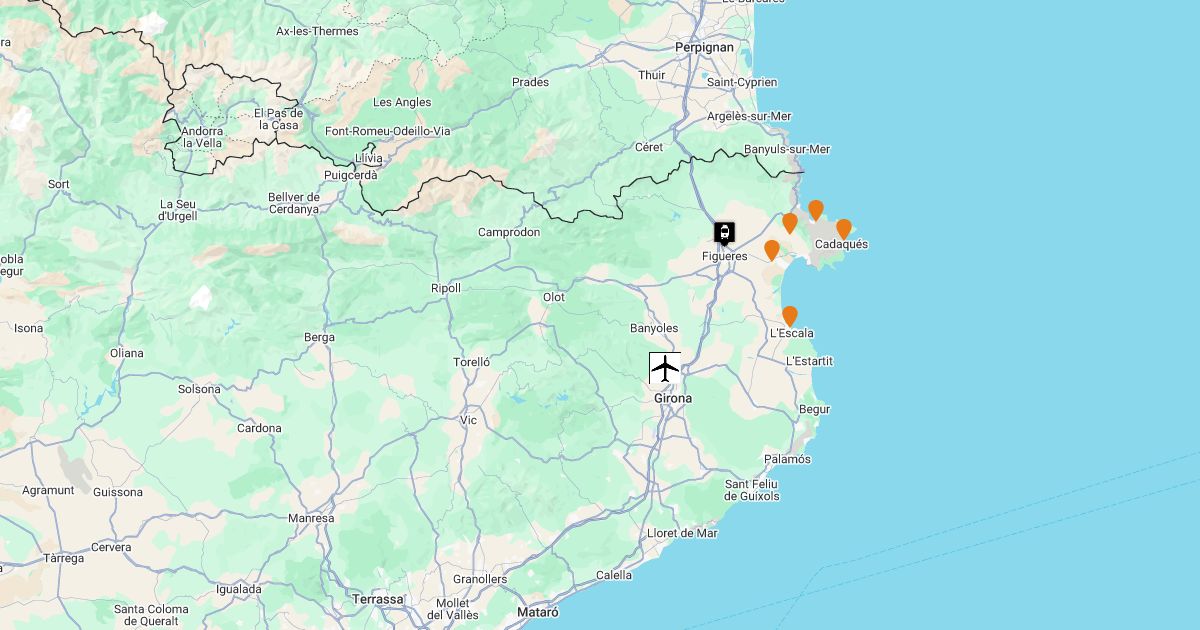Open the orange pin closest to Figueres

click(x=772, y=250)
